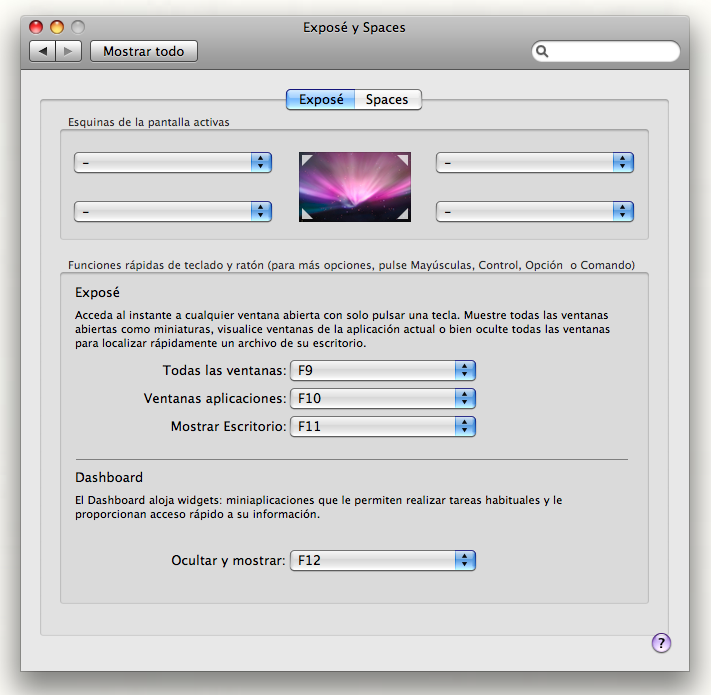Open "Todas las ventanas" F9 dropdown
711x695 pixels.
coord(383,370)
